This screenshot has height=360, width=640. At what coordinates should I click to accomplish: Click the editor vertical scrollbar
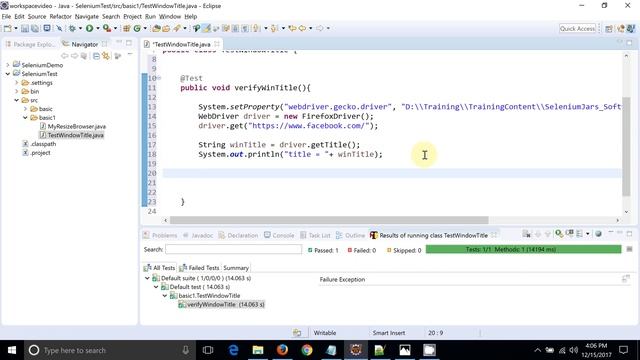click(626, 147)
